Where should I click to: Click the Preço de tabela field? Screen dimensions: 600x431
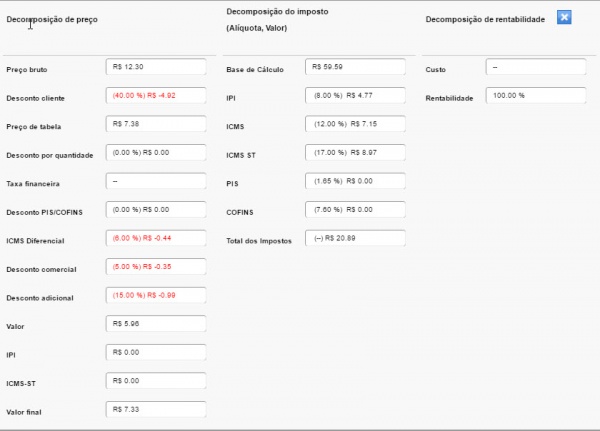[x=156, y=124]
